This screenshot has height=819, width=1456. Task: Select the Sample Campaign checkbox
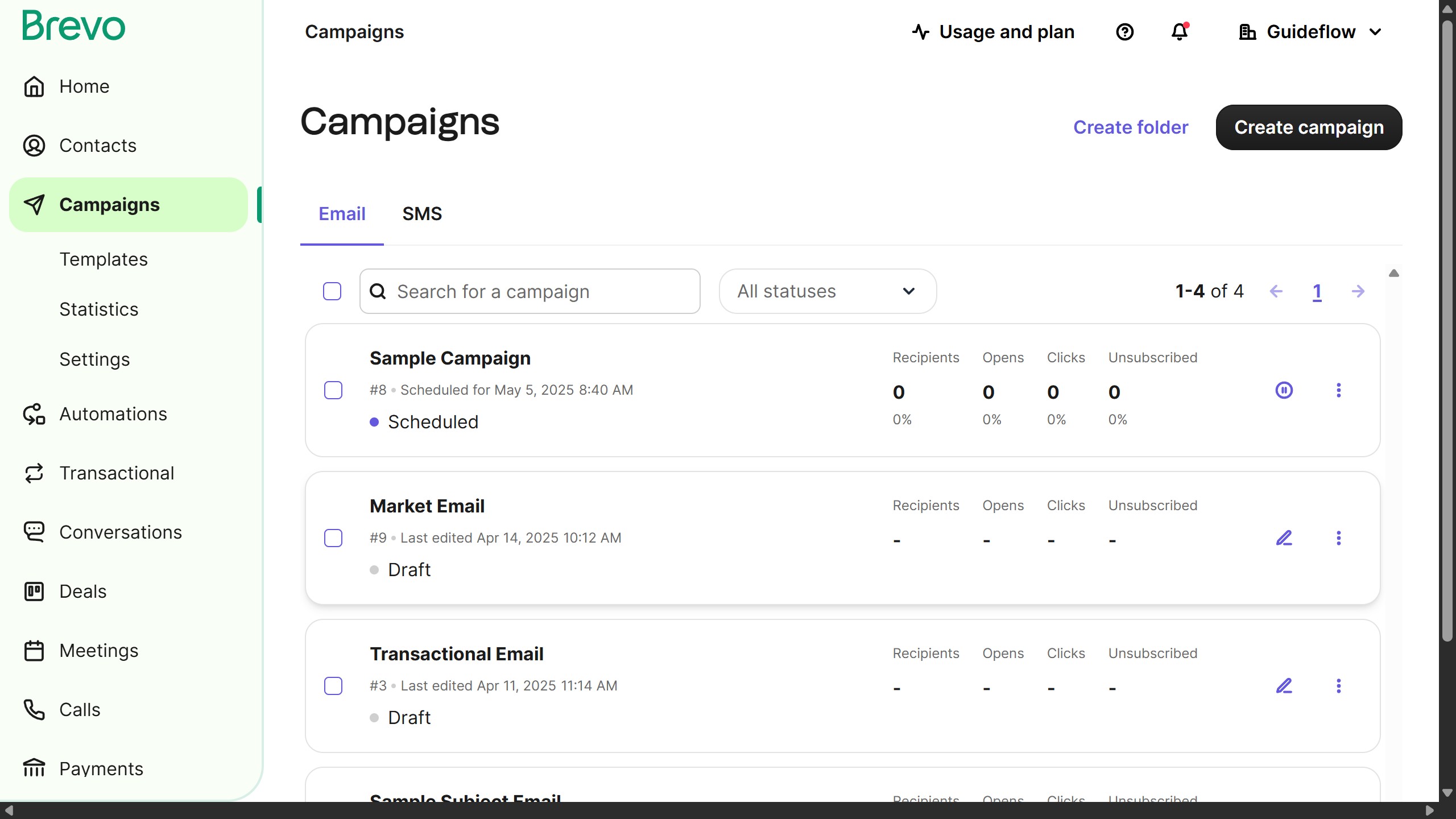[x=333, y=390]
